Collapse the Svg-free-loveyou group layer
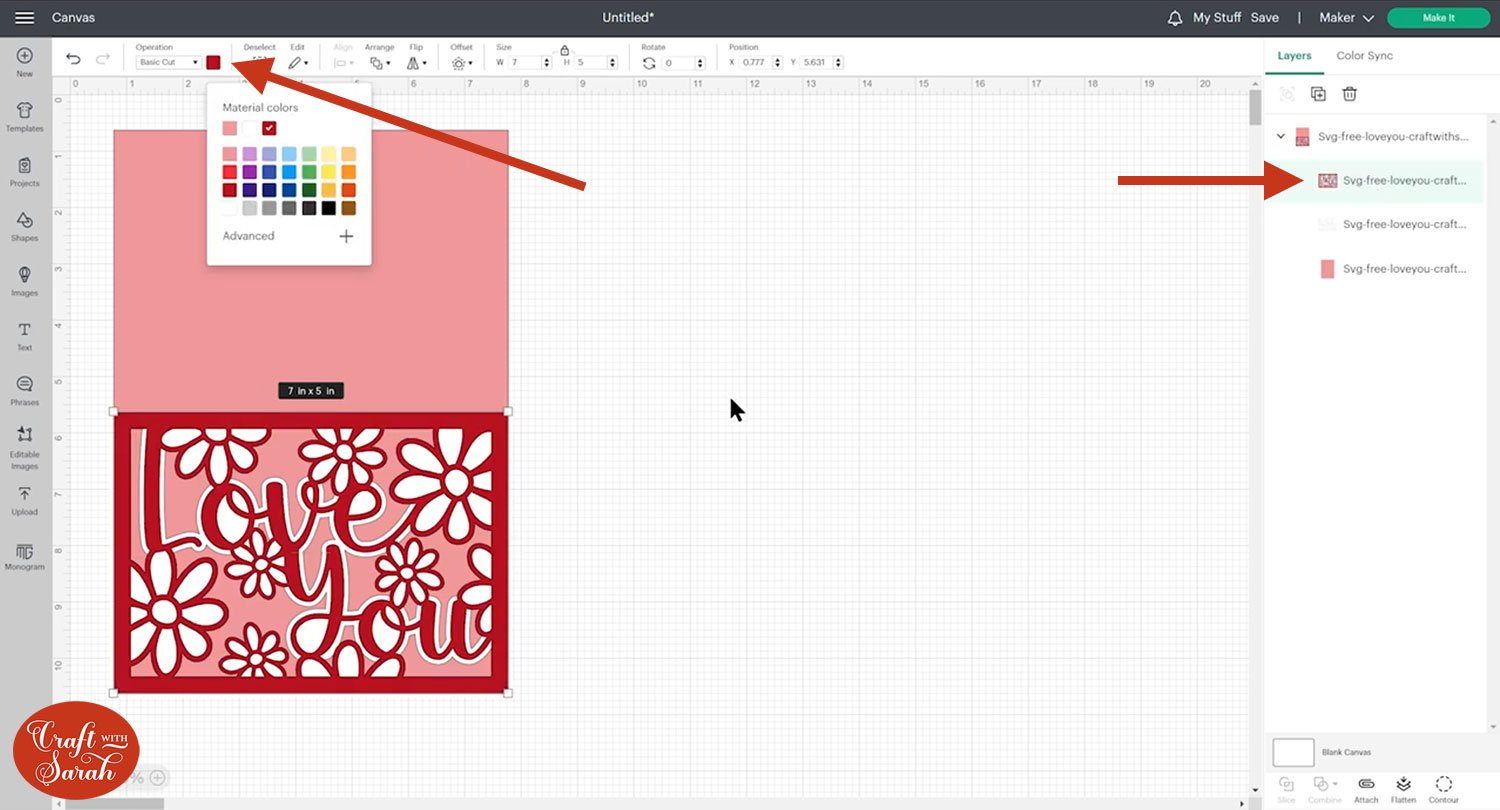The height and width of the screenshot is (810, 1500). pos(1281,136)
